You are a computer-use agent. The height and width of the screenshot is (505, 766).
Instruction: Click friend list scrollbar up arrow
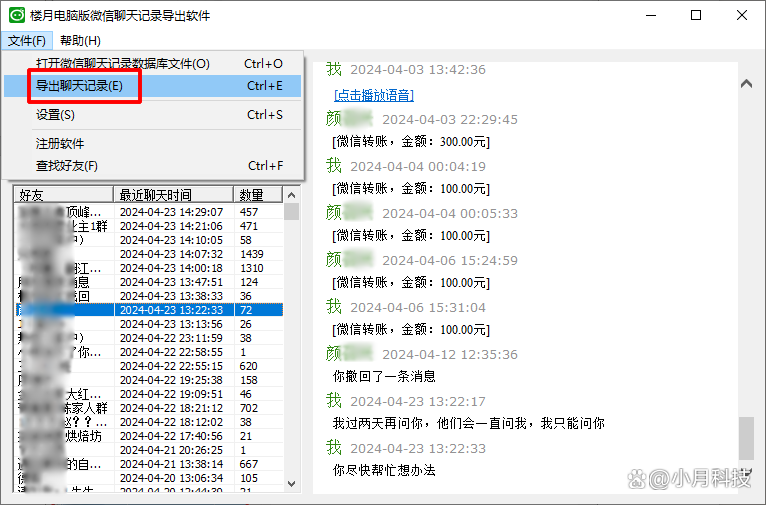point(292,195)
